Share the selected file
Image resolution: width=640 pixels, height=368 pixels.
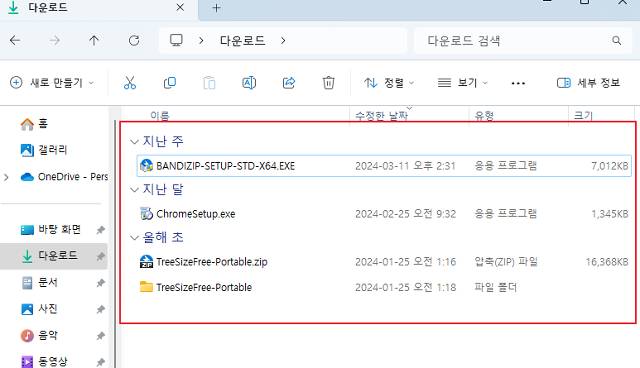pos(289,83)
